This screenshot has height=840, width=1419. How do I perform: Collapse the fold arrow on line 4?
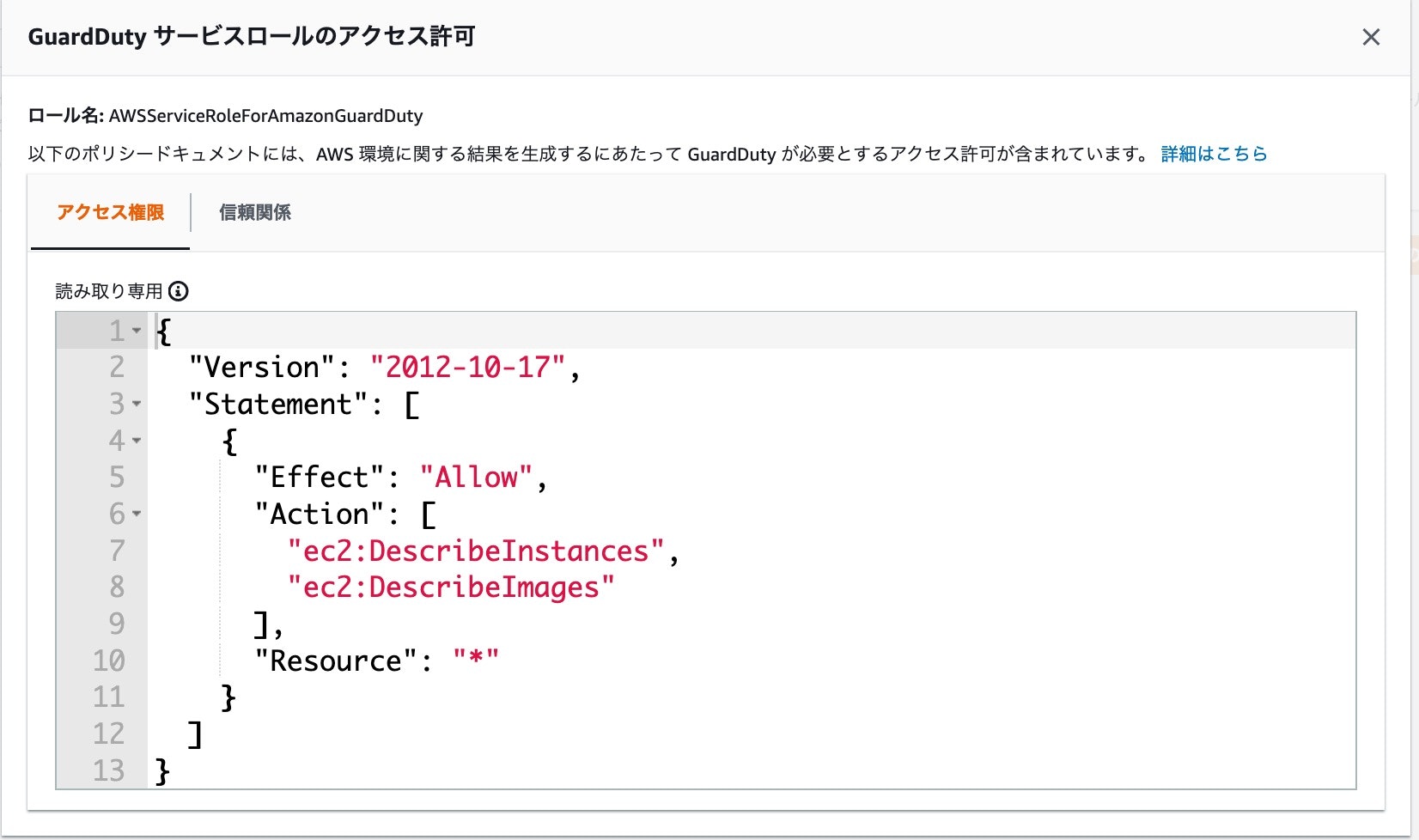point(137,441)
